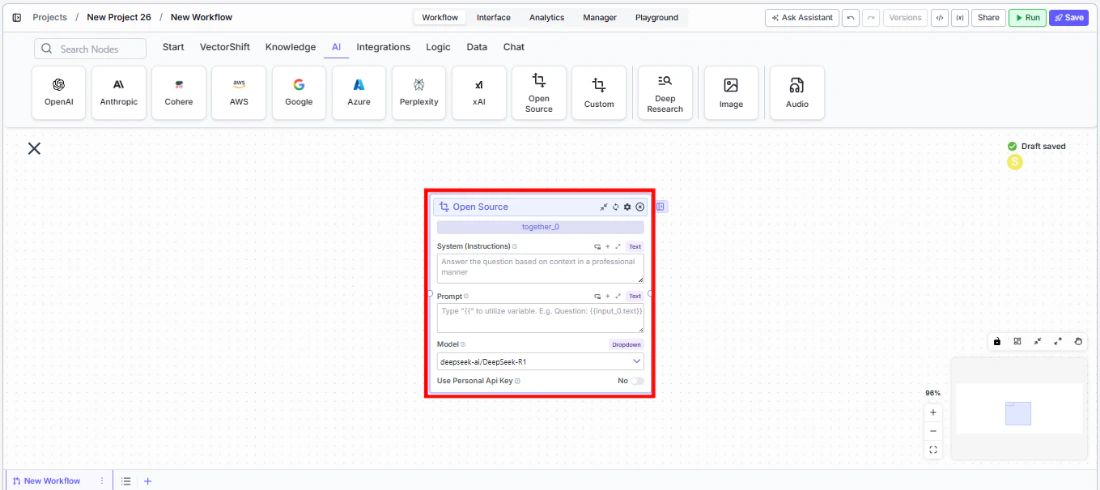Image resolution: width=1100 pixels, height=490 pixels.
Task: Expand the System Instructions field
Action: [x=618, y=246]
